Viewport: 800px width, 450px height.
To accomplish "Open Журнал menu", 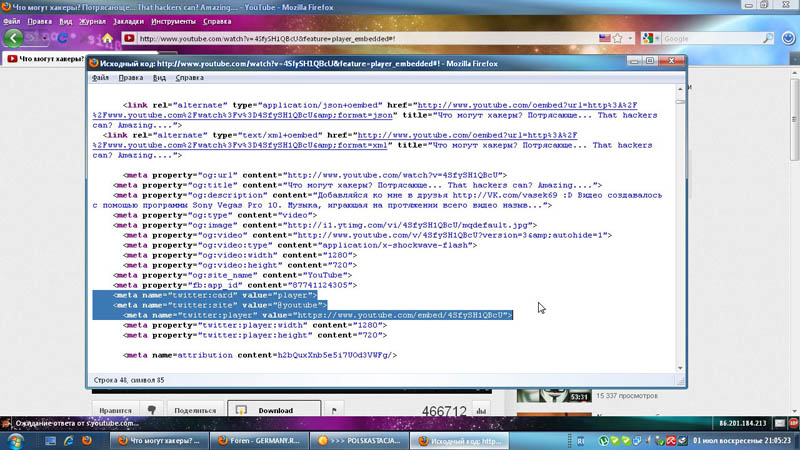I will click(92, 21).
